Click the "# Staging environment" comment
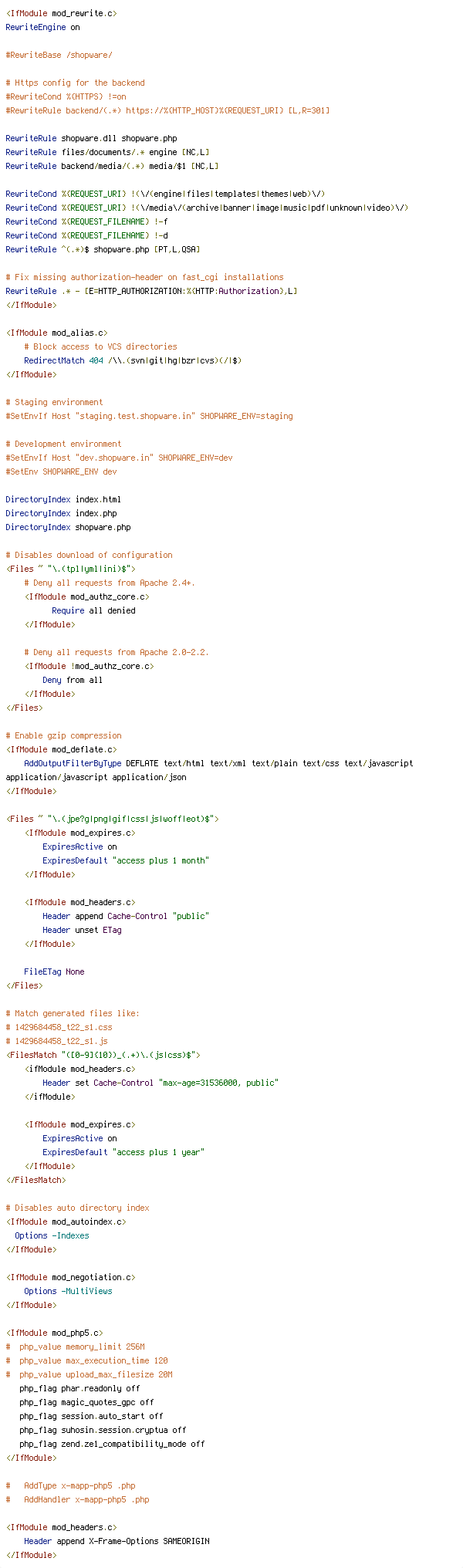 tap(54, 402)
